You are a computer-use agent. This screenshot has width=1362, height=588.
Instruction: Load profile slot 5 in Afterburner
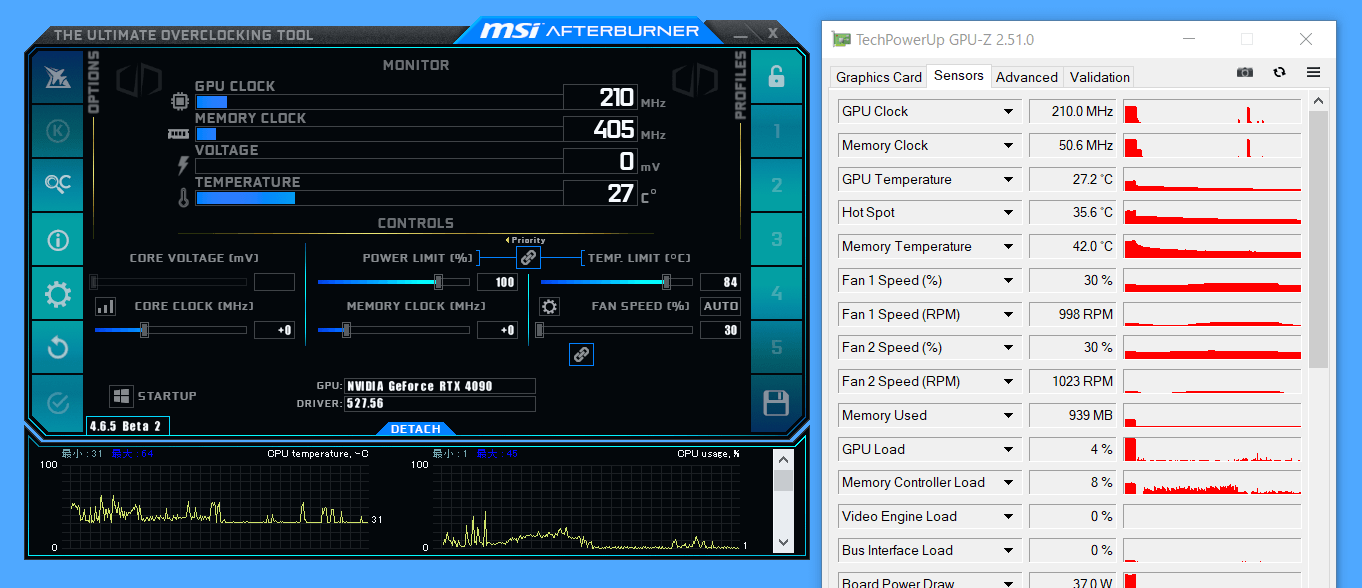pos(776,347)
